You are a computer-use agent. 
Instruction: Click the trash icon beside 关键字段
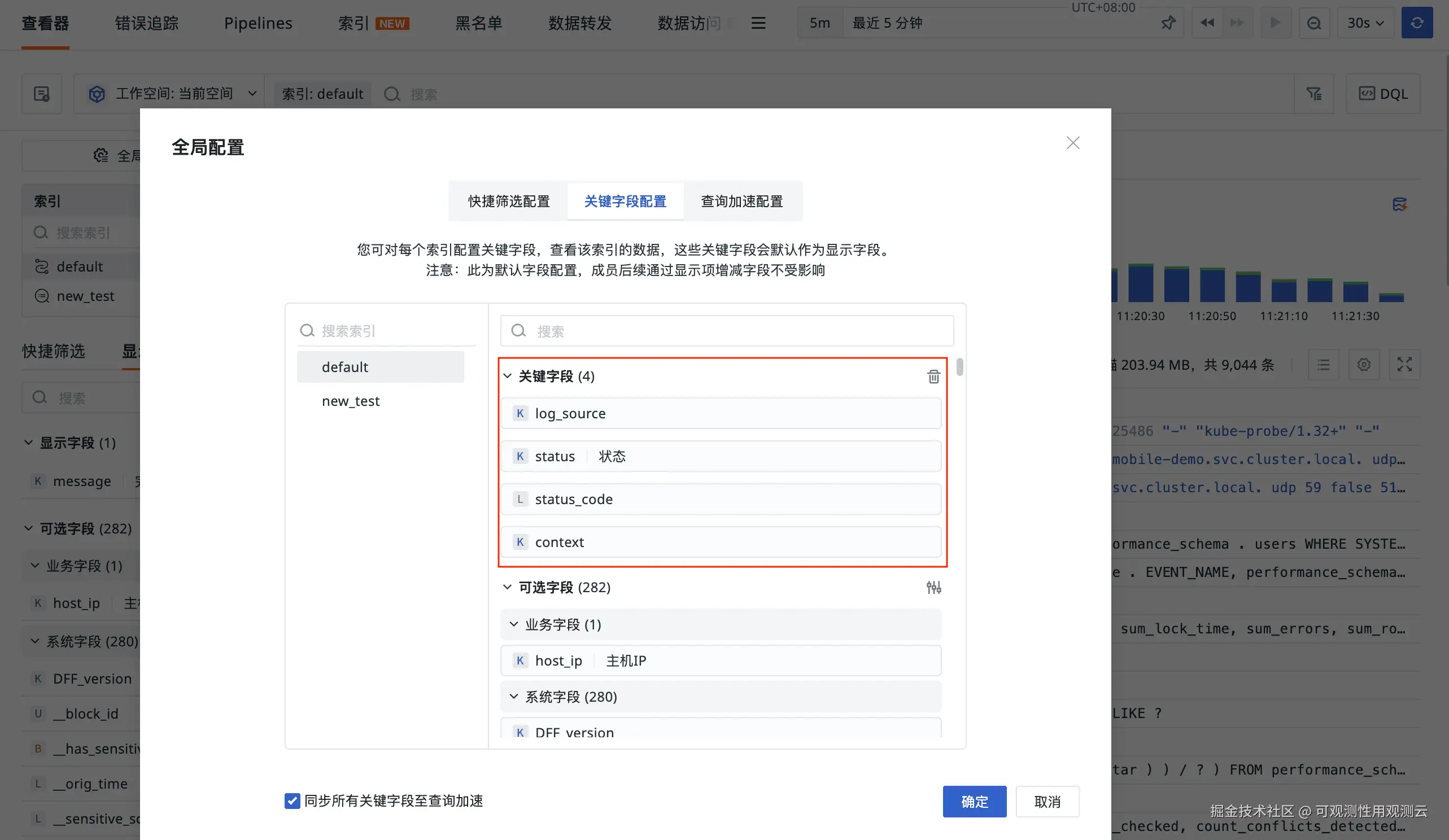point(933,377)
